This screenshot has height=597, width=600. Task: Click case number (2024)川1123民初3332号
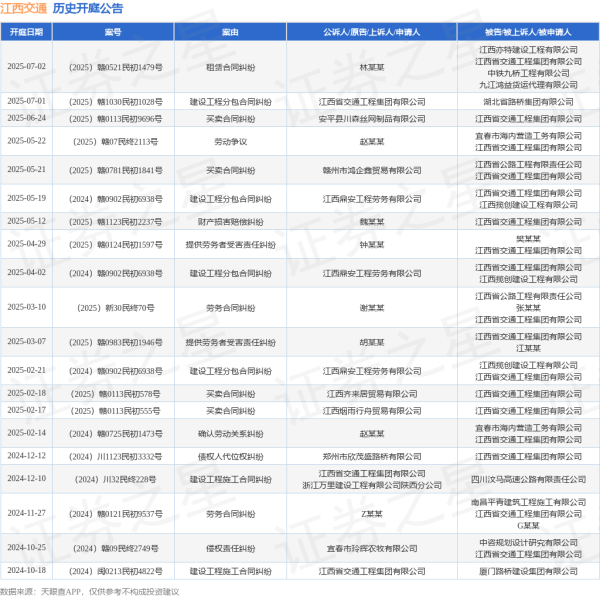116,457
